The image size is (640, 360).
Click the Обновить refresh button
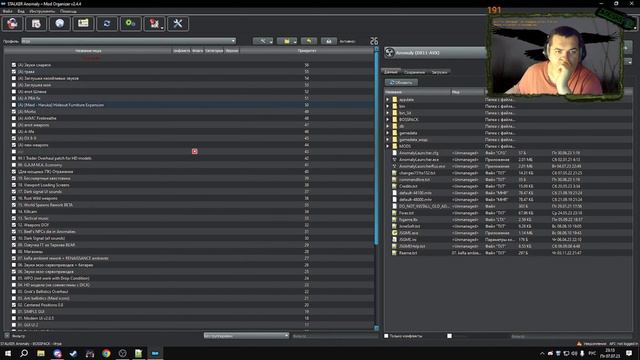401,82
